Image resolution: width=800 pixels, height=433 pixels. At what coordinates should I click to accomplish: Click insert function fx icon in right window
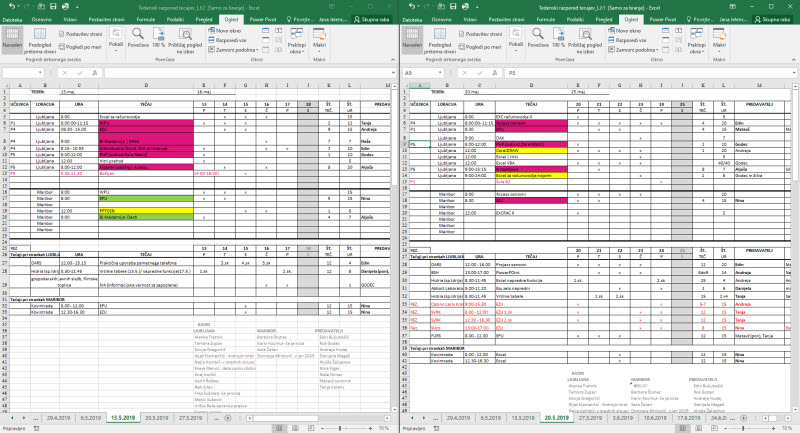coord(494,73)
